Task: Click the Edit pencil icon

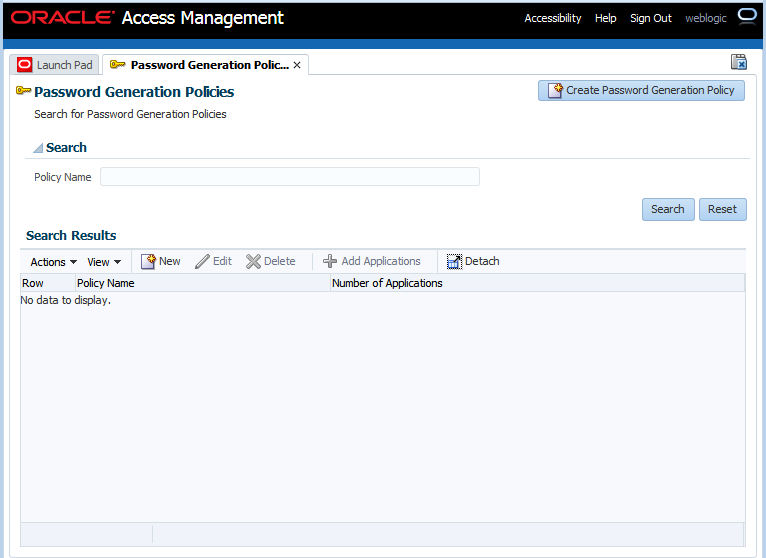Action: pos(202,261)
